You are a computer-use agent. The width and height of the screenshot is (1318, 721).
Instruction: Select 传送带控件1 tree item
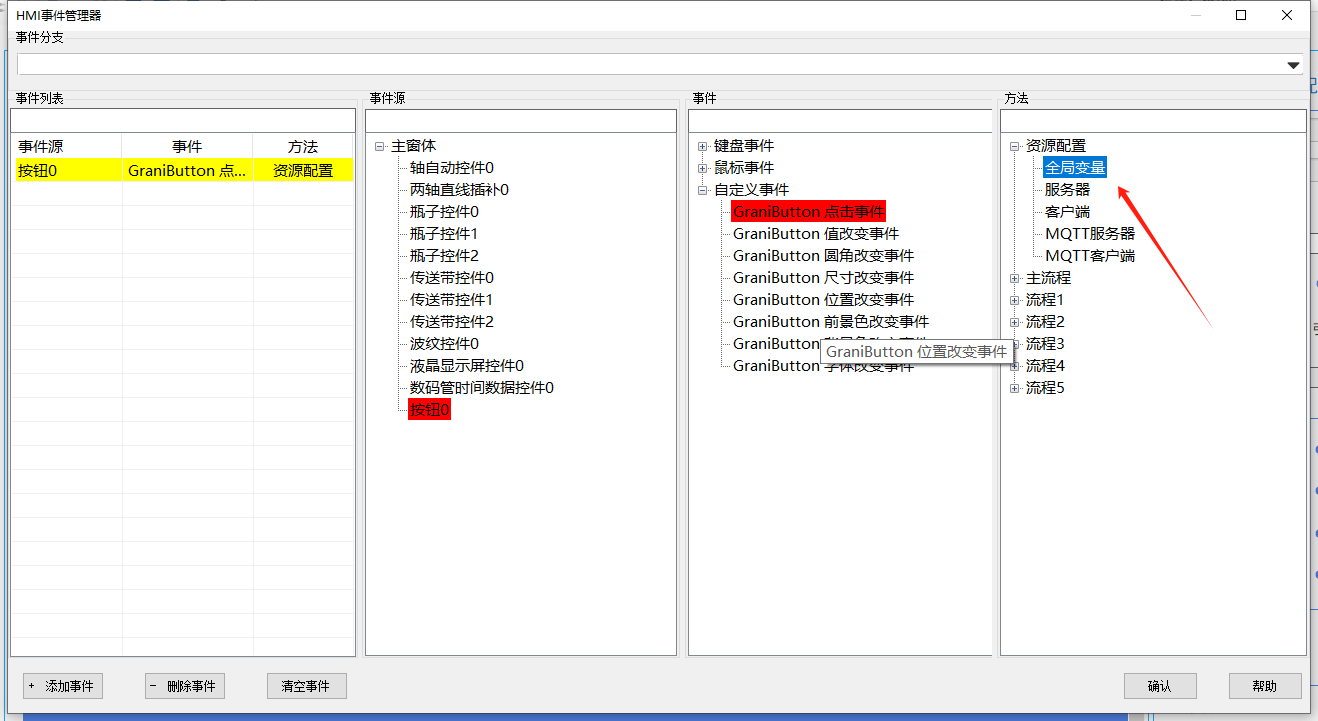(451, 300)
